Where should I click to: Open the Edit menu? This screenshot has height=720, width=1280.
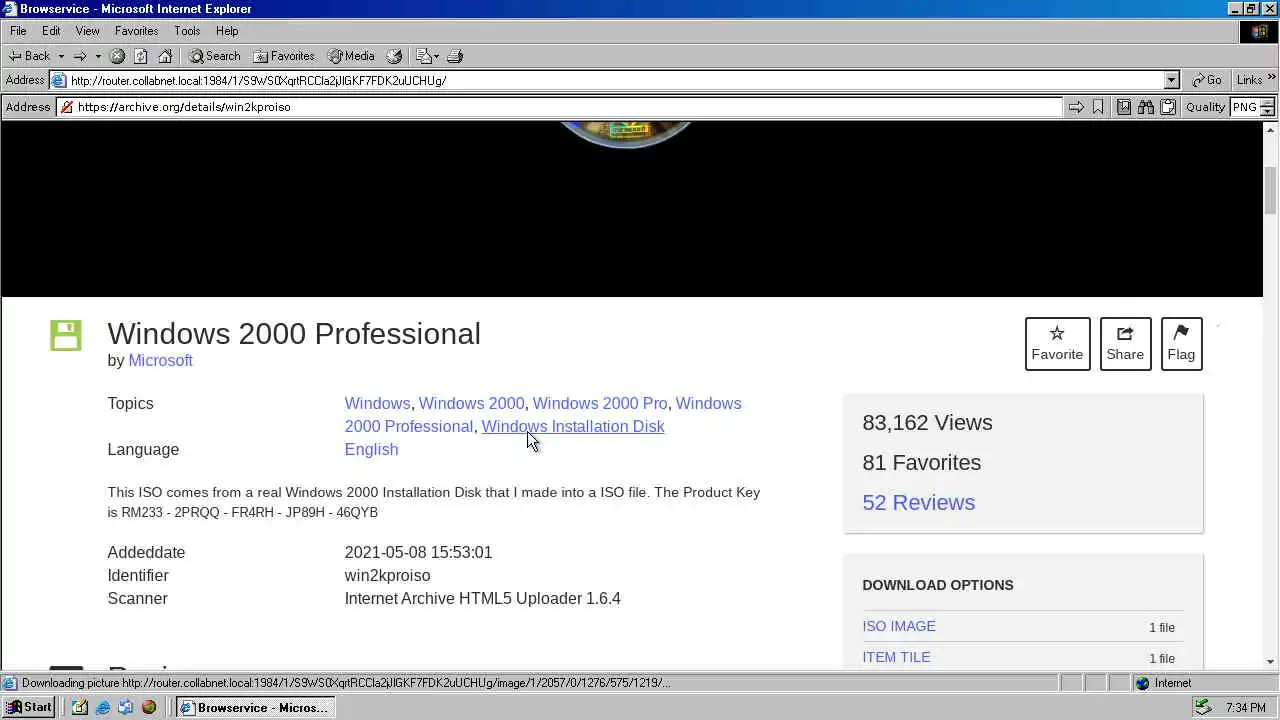(x=51, y=31)
